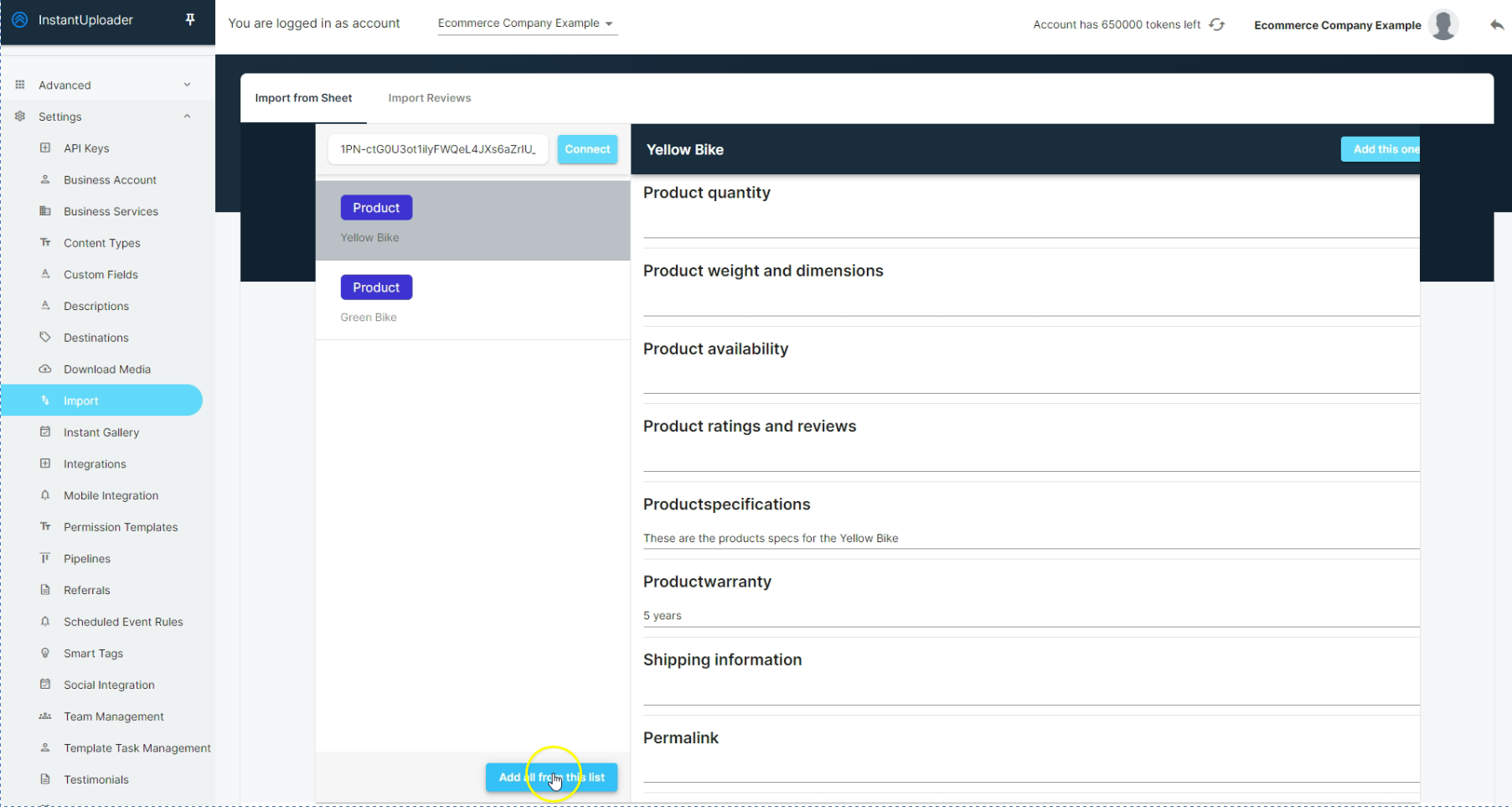Screen dimensions: 1512x807
Task: Click the refresh tokens icon
Action: point(1217,25)
